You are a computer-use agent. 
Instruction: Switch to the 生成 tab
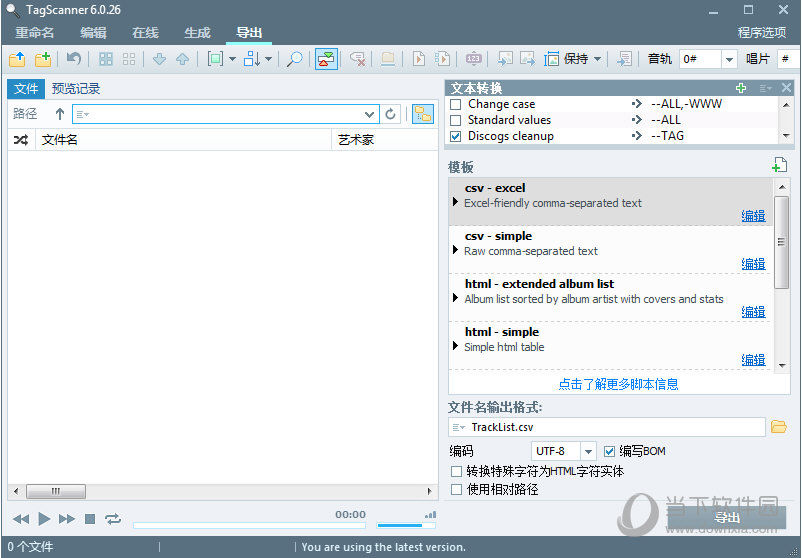tap(197, 33)
